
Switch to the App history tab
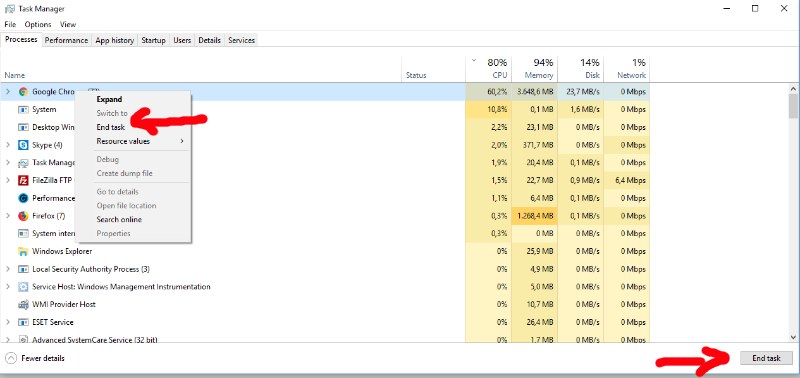115,40
